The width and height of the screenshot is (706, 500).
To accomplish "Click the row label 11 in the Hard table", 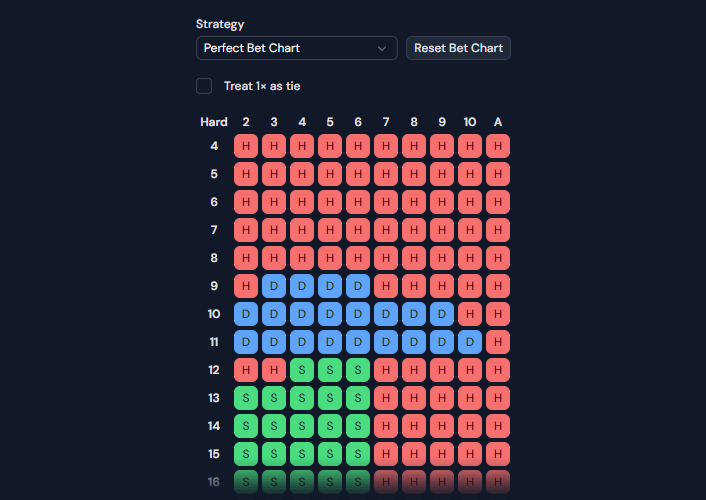I will [214, 342].
